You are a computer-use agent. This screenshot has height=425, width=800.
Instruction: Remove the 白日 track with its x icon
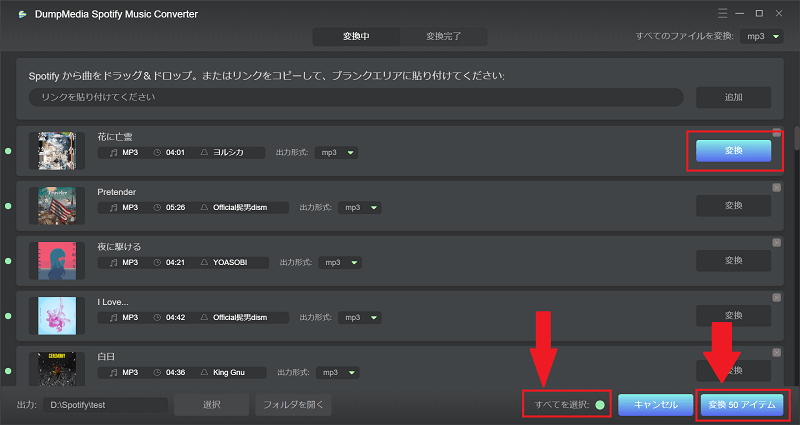click(777, 353)
